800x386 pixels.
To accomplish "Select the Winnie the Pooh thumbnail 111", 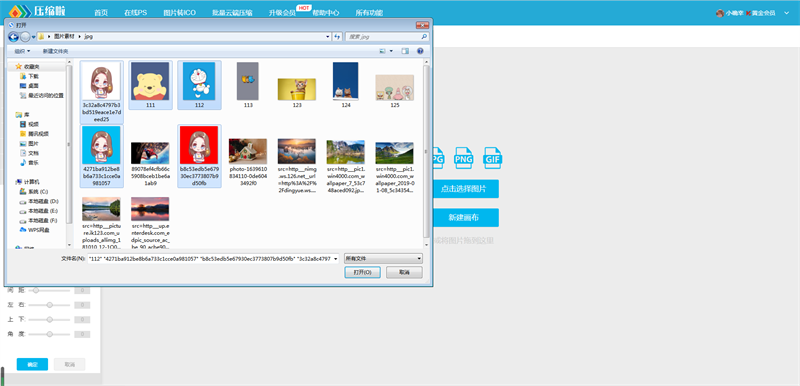I will click(x=151, y=85).
